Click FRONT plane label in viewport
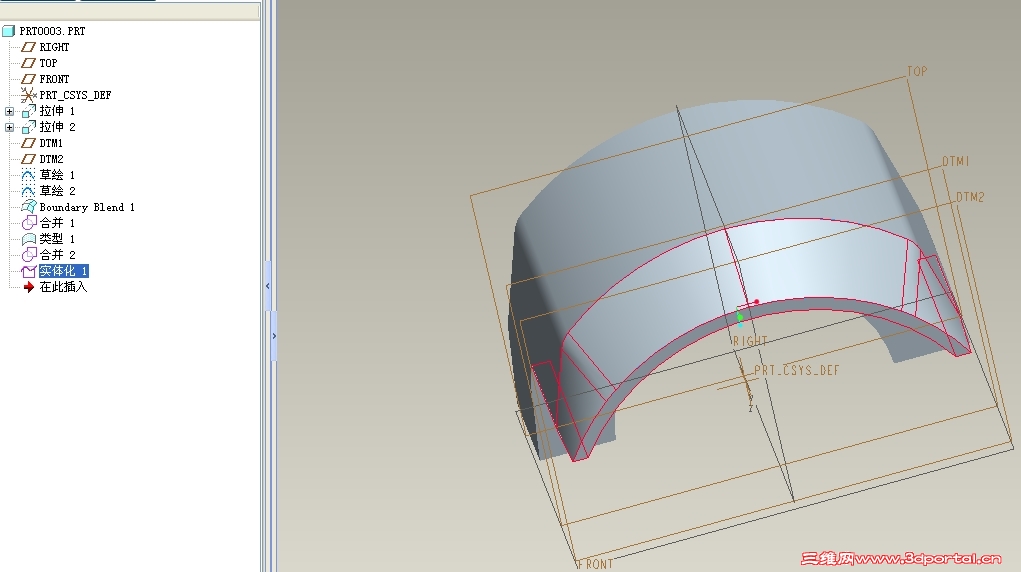Image resolution: width=1021 pixels, height=572 pixels. [595, 564]
